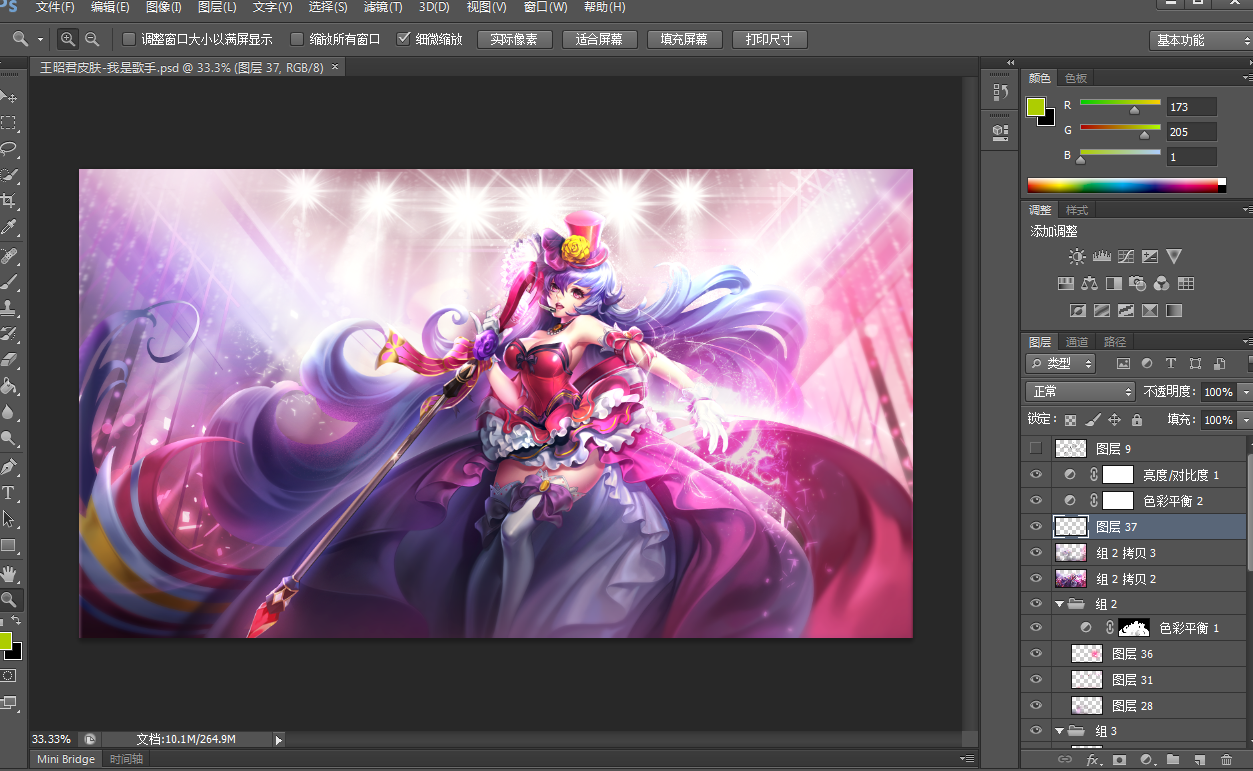This screenshot has height=771, width=1253.
Task: Switch to the 色板 tab
Action: pyautogui.click(x=1076, y=78)
